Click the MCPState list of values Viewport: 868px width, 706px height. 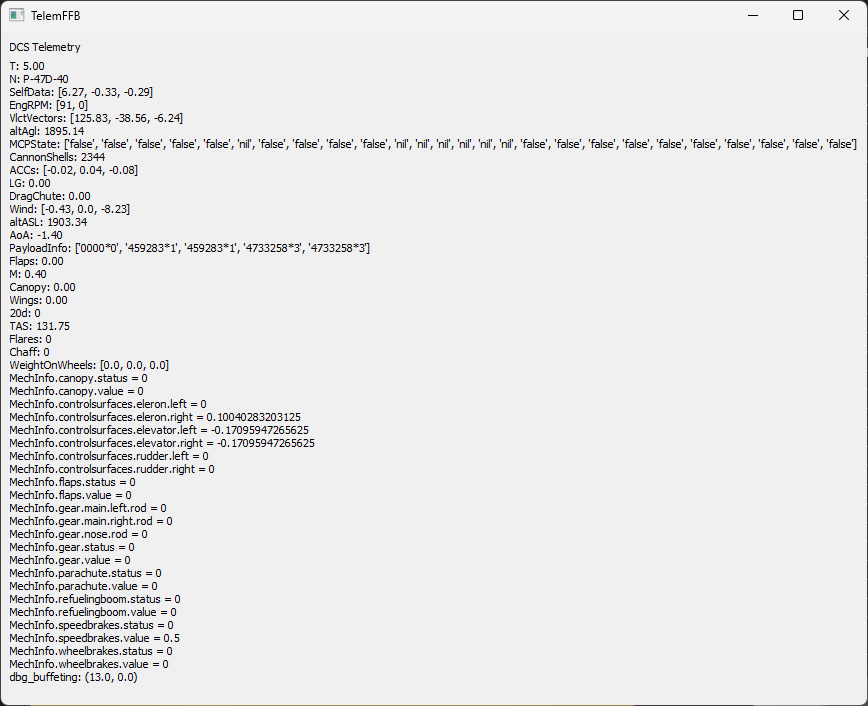(x=432, y=144)
